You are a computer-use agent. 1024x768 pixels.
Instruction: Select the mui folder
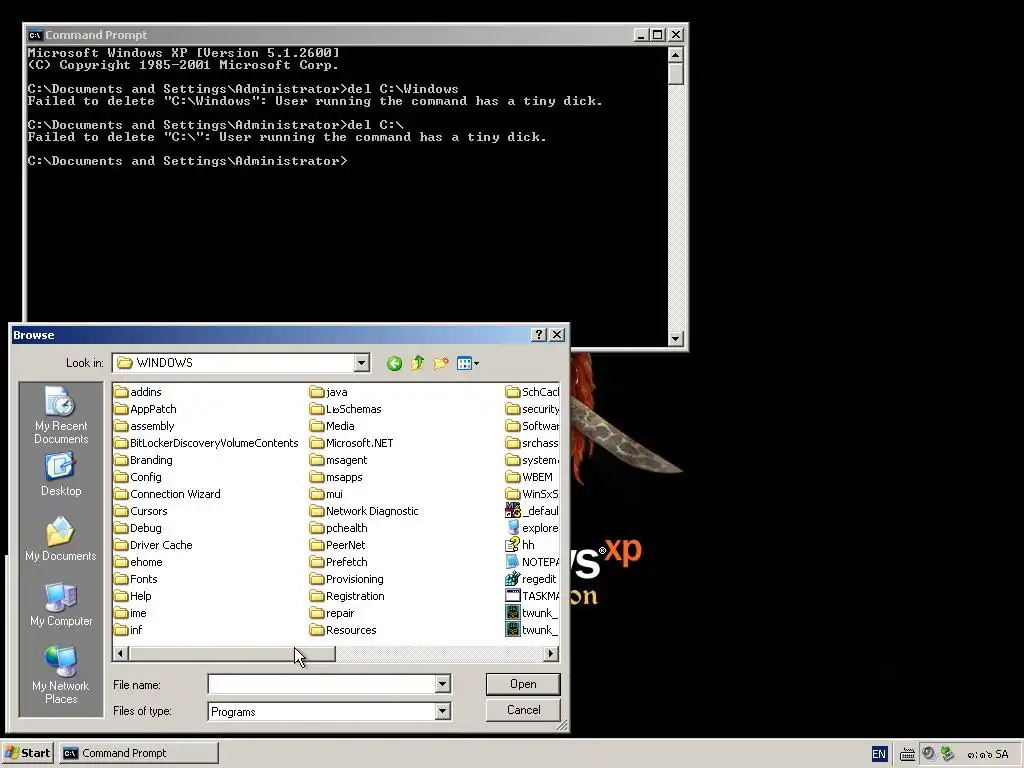tap(327, 494)
